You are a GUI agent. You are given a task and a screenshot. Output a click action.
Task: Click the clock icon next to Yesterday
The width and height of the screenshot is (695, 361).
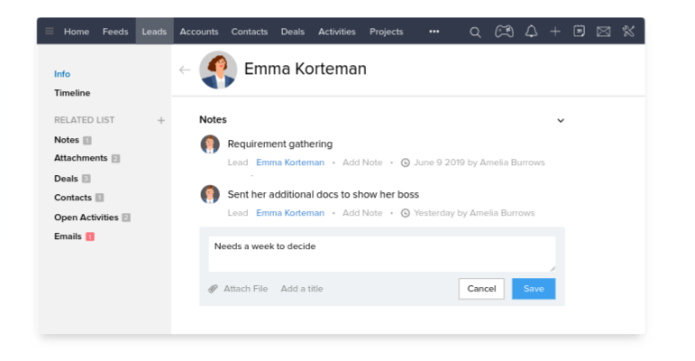pos(405,213)
